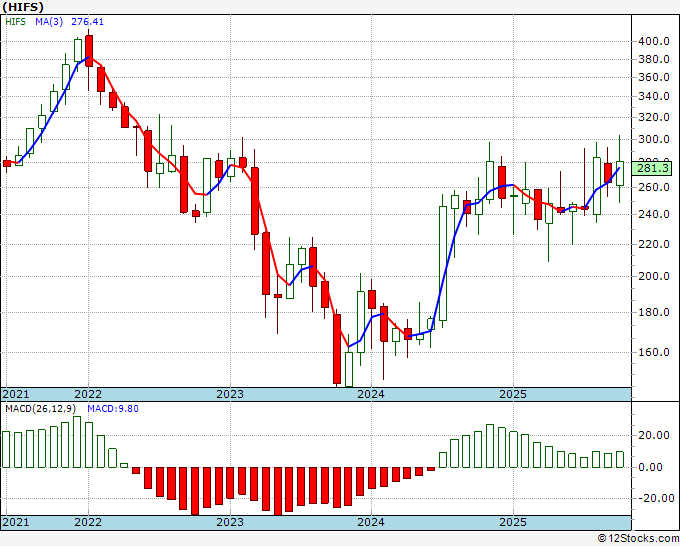
Task: Click the tall green candlestick in mid-2024
Action: point(443,264)
